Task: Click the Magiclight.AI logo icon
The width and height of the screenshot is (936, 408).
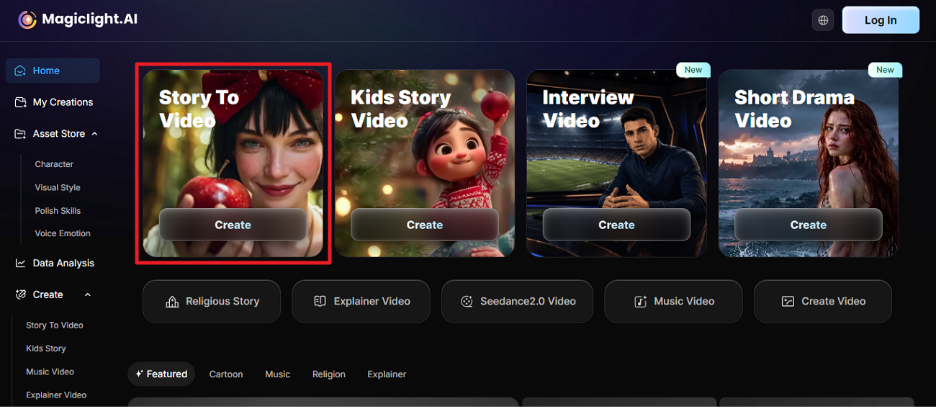Action: pyautogui.click(x=27, y=20)
